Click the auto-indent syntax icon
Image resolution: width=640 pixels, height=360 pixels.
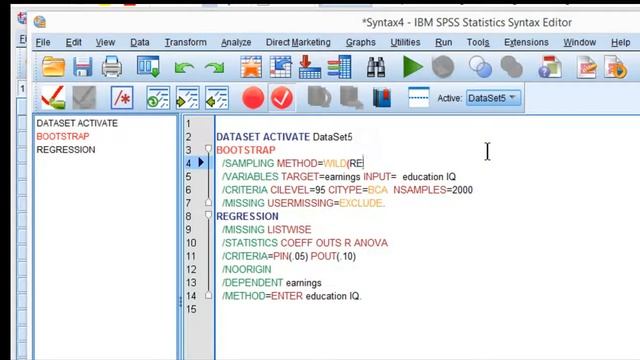click(158, 98)
